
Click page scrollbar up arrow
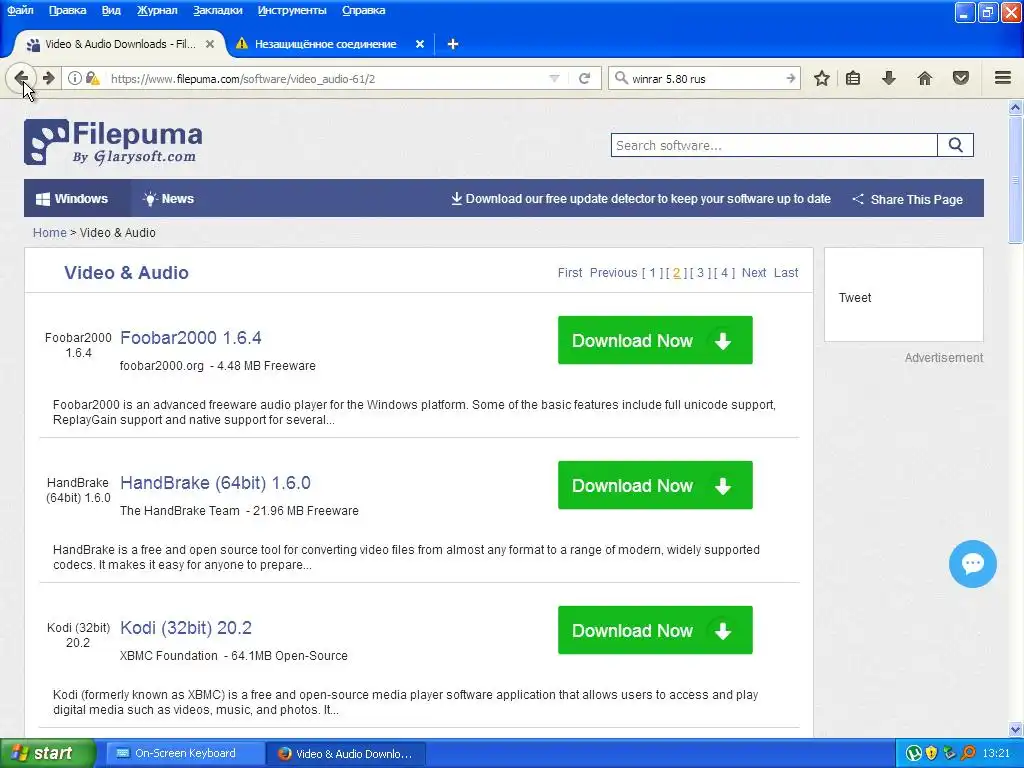tap(1016, 108)
